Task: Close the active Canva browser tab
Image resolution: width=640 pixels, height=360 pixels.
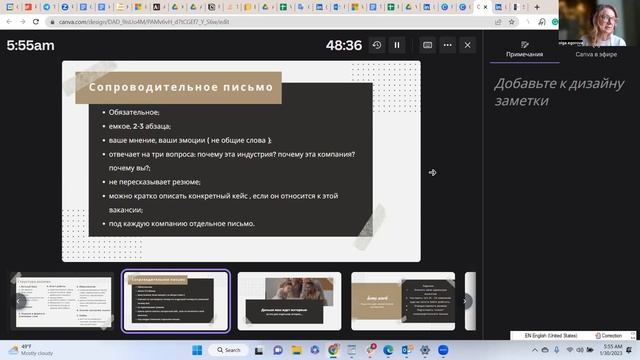Action: pyautogui.click(x=486, y=7)
